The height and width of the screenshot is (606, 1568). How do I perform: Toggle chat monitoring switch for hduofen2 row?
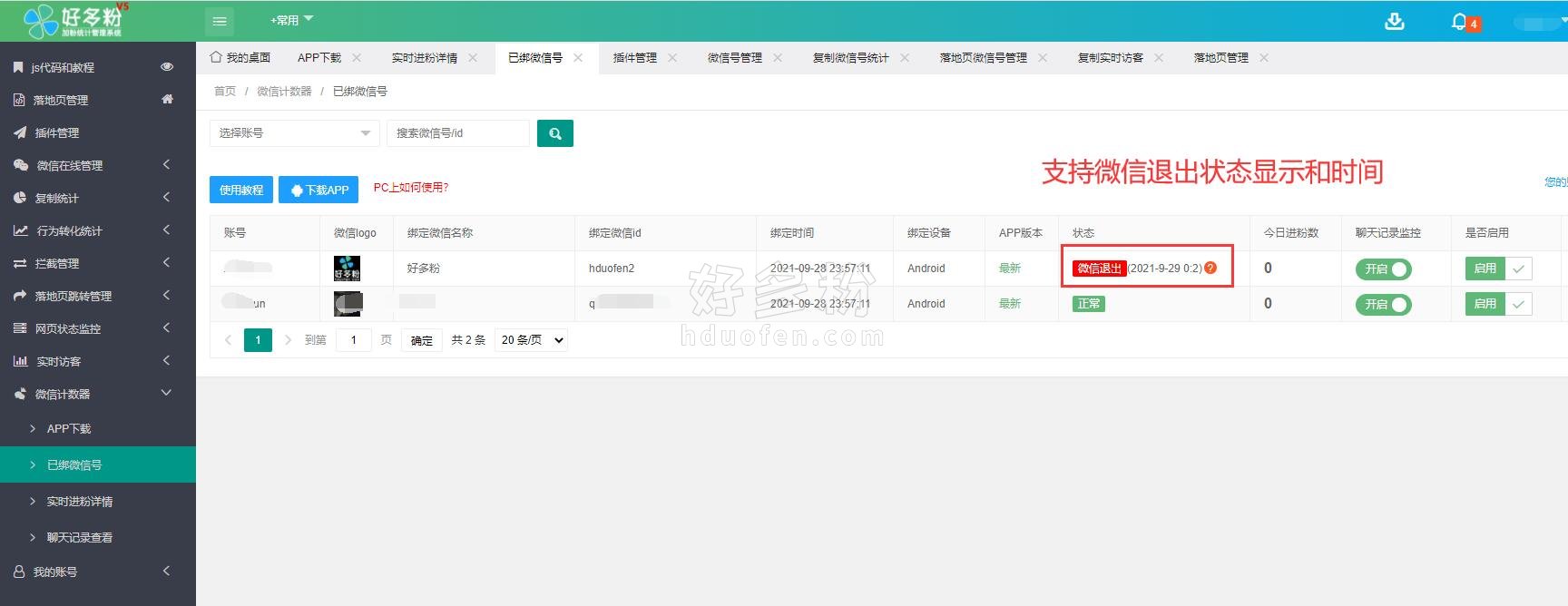click(1384, 269)
